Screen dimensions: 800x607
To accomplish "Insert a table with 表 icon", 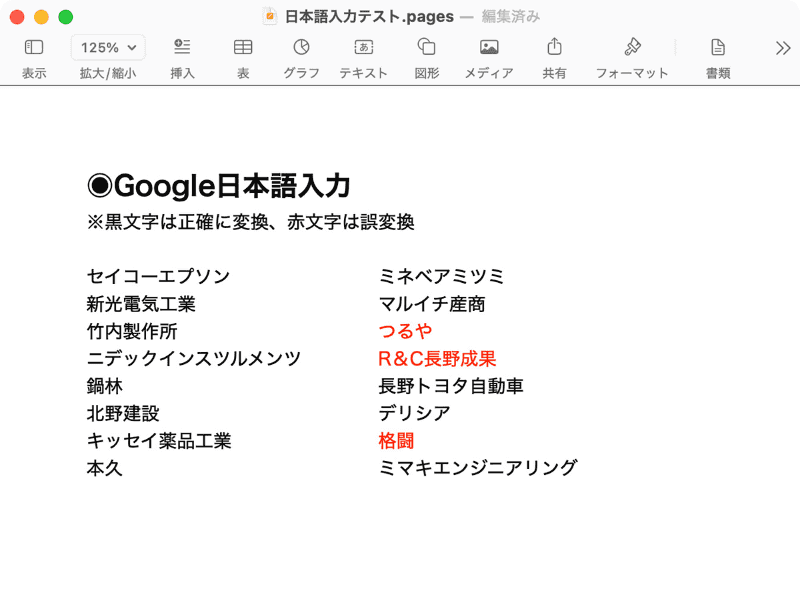I will [243, 47].
